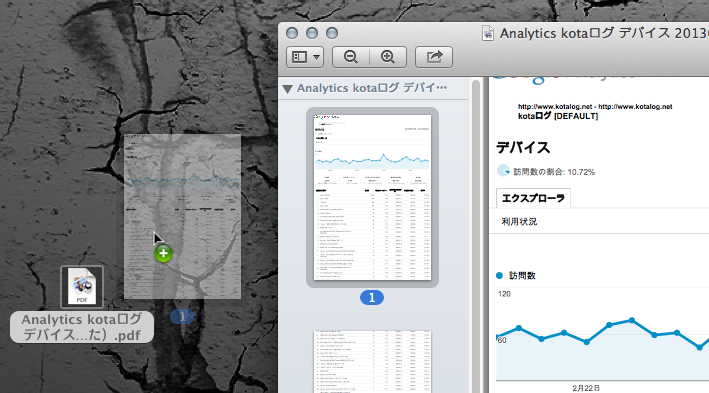Open the Share toolbar button
This screenshot has height=393, width=709.
(434, 57)
